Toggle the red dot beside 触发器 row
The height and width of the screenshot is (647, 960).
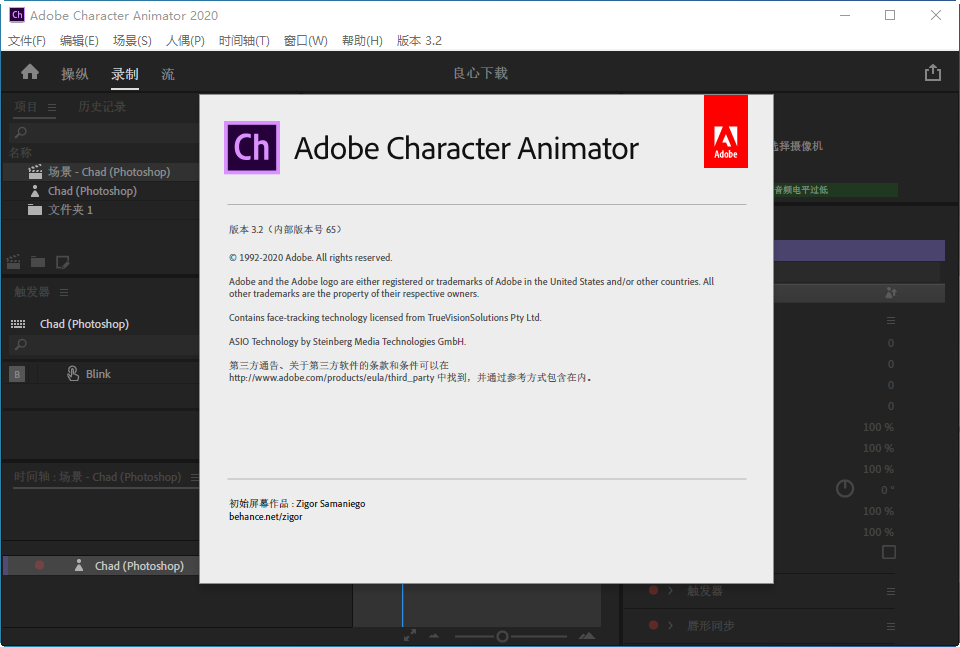tap(653, 592)
